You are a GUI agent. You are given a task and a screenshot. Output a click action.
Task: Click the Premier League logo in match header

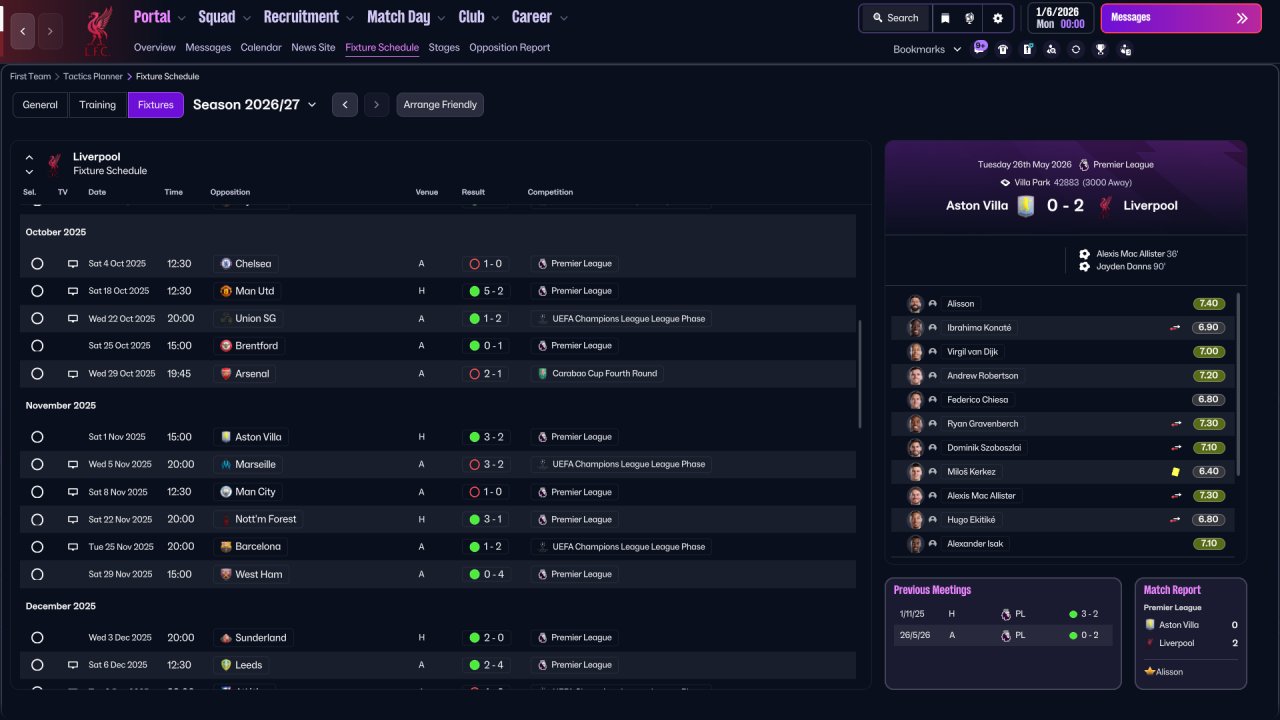tap(1084, 165)
